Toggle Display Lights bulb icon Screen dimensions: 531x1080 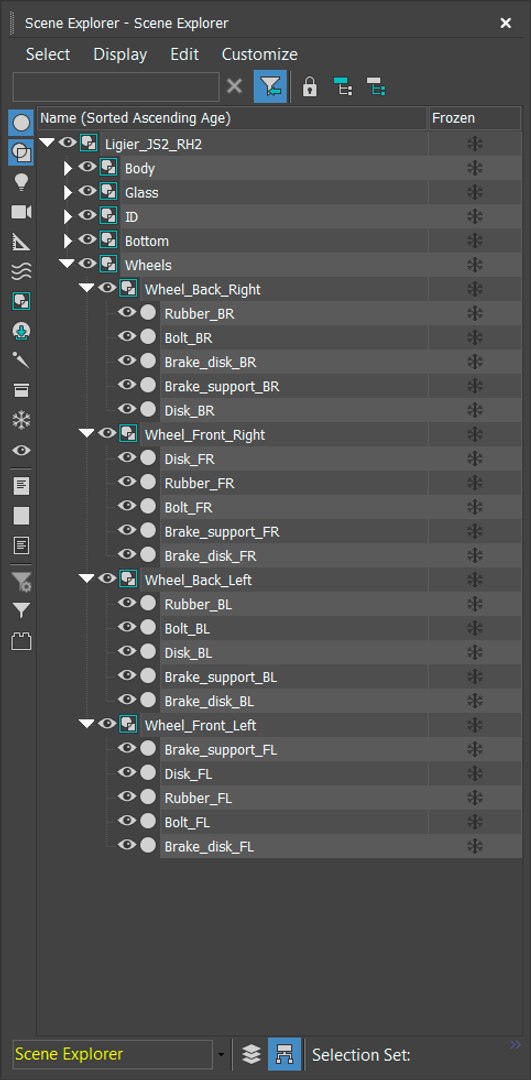[x=21, y=183]
